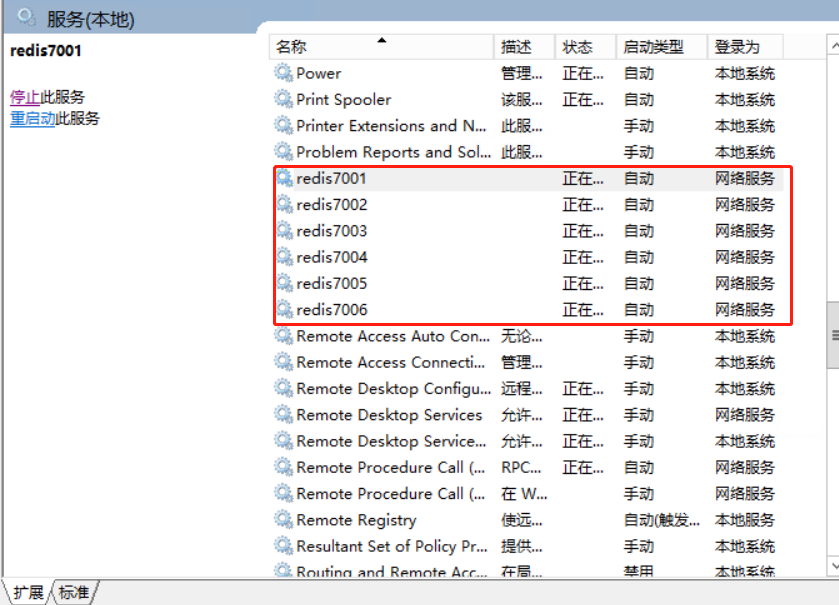The image size is (839, 605).
Task: Click the 该服... description of Print Spooler
Action: (x=522, y=99)
